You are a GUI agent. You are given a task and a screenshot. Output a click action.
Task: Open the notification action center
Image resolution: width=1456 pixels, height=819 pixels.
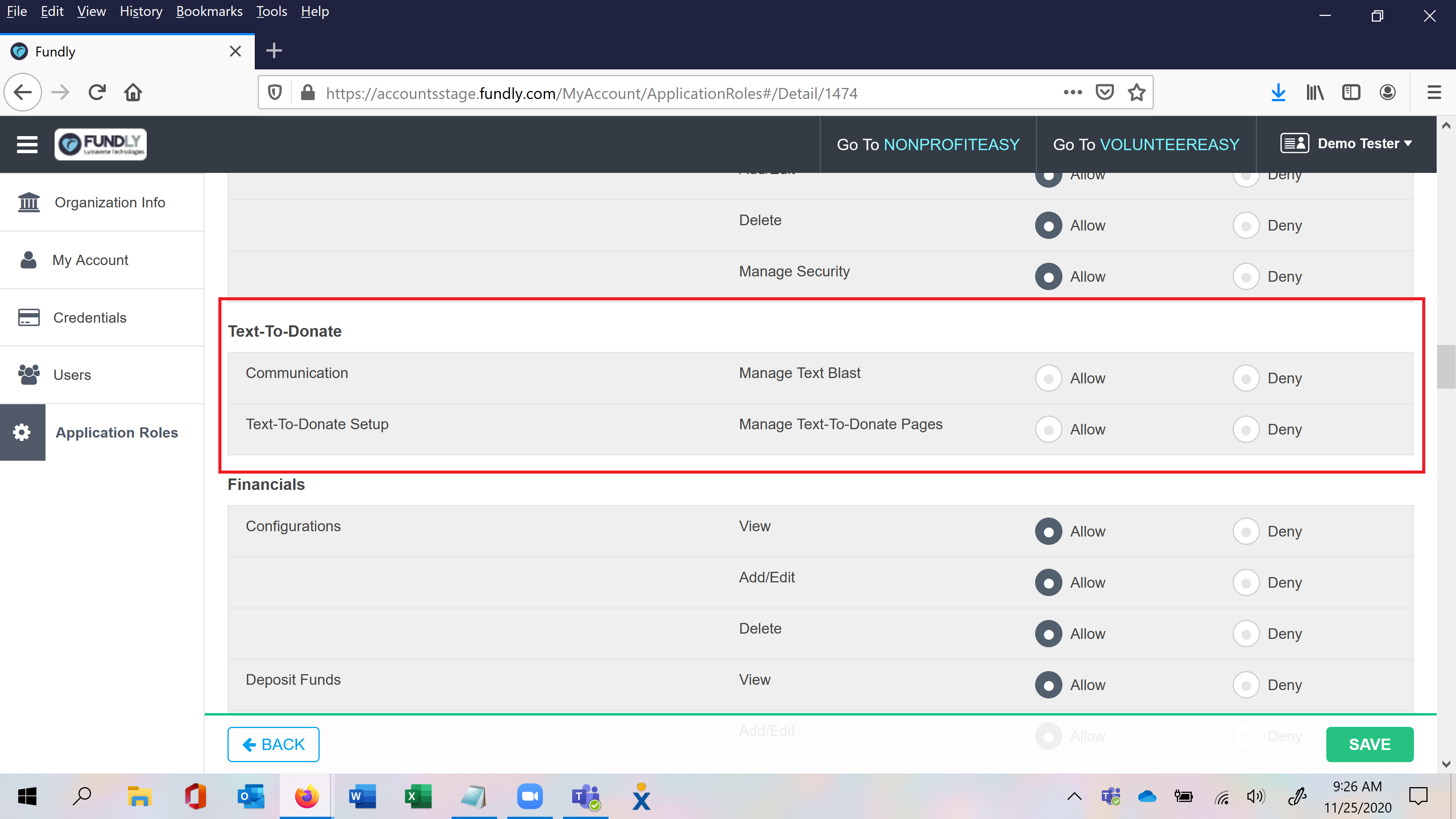tap(1418, 796)
